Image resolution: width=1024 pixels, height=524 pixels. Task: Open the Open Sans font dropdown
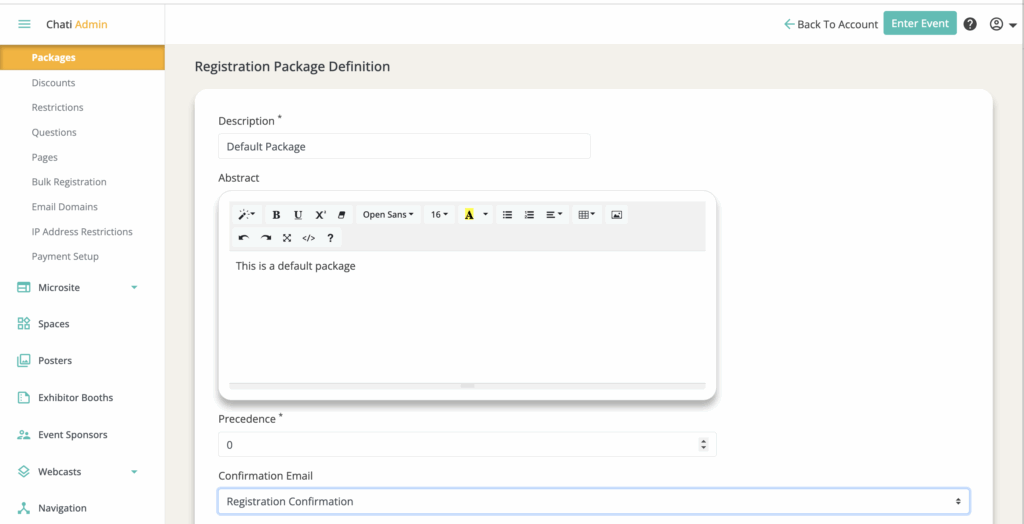coord(388,215)
